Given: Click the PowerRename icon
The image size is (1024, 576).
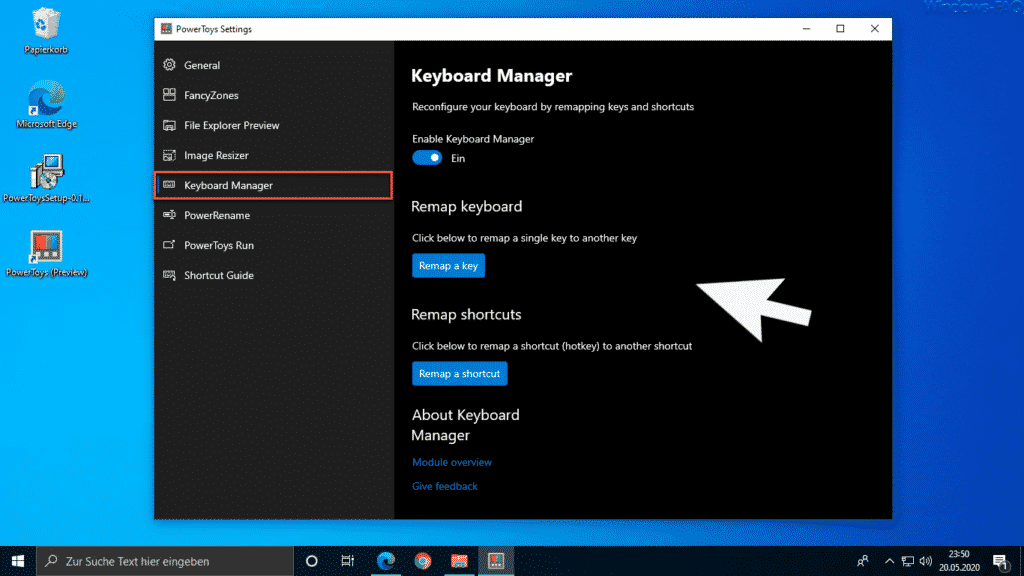Looking at the screenshot, I should (169, 215).
